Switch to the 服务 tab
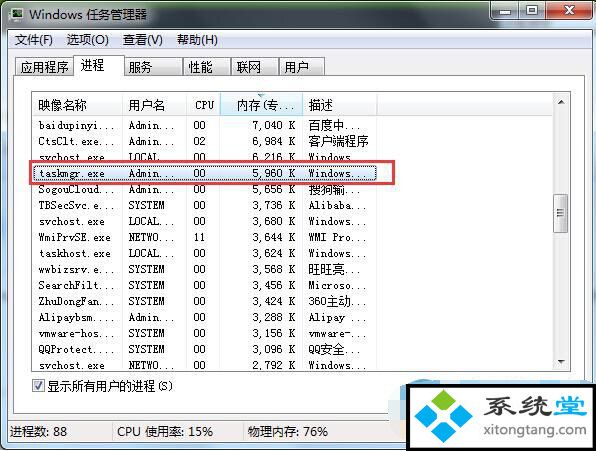This screenshot has width=596, height=451. [x=153, y=67]
